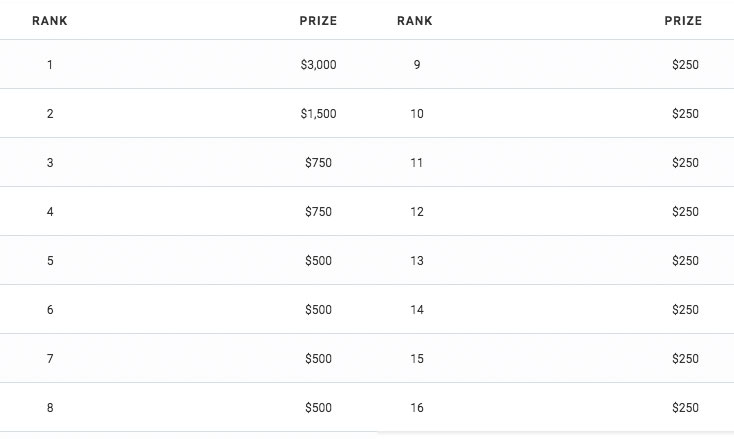This screenshot has height=439, width=734.
Task: Select the $1,500 prize amount
Action: pyautogui.click(x=318, y=114)
